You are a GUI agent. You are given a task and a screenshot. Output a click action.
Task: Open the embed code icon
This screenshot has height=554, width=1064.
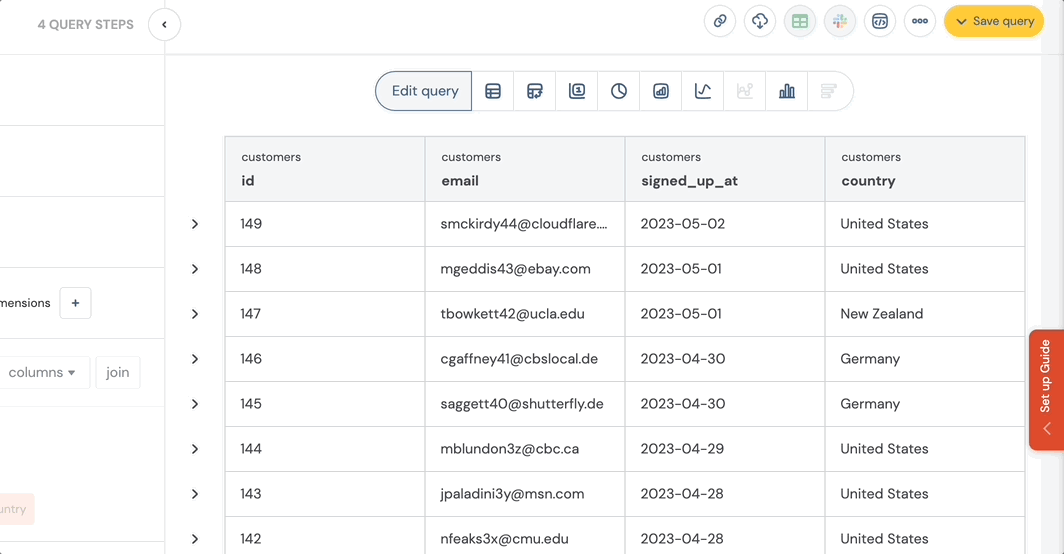[880, 21]
